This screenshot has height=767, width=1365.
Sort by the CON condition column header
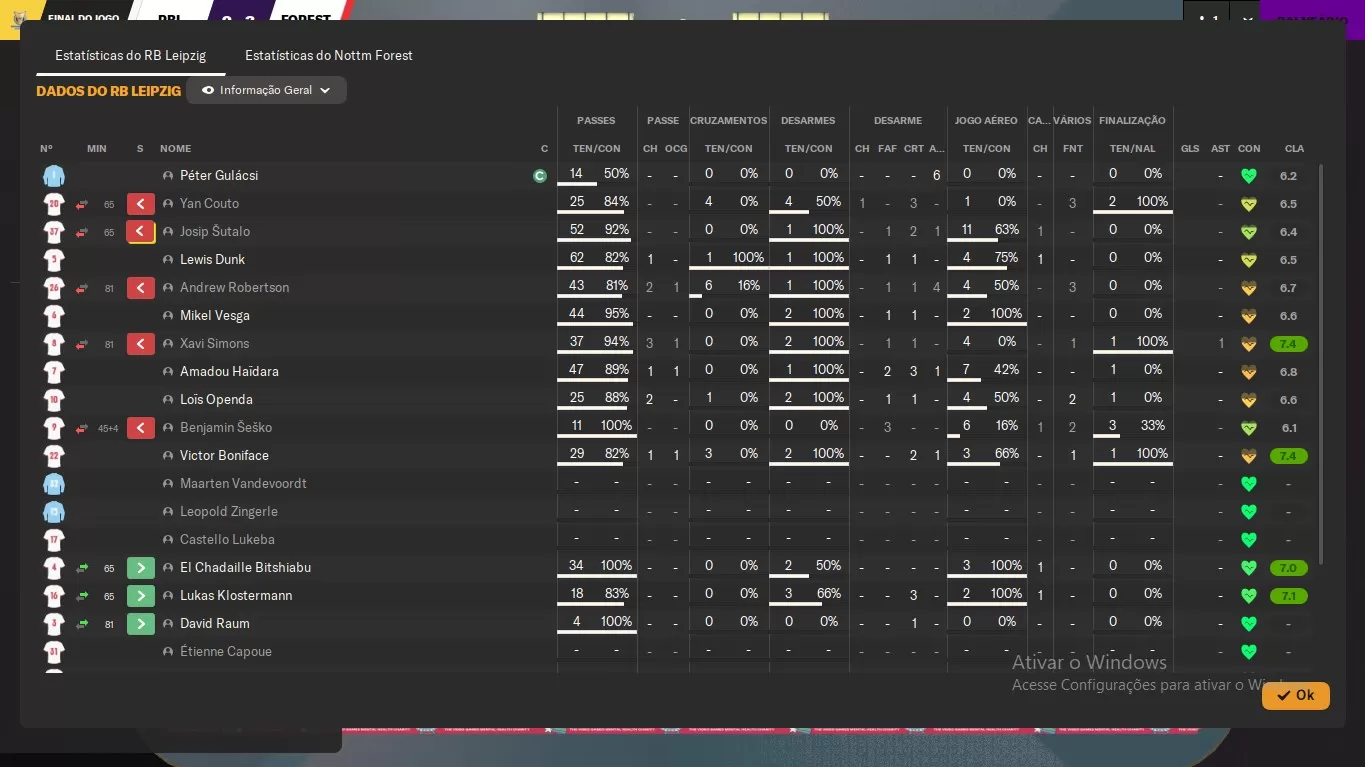[x=1249, y=149]
